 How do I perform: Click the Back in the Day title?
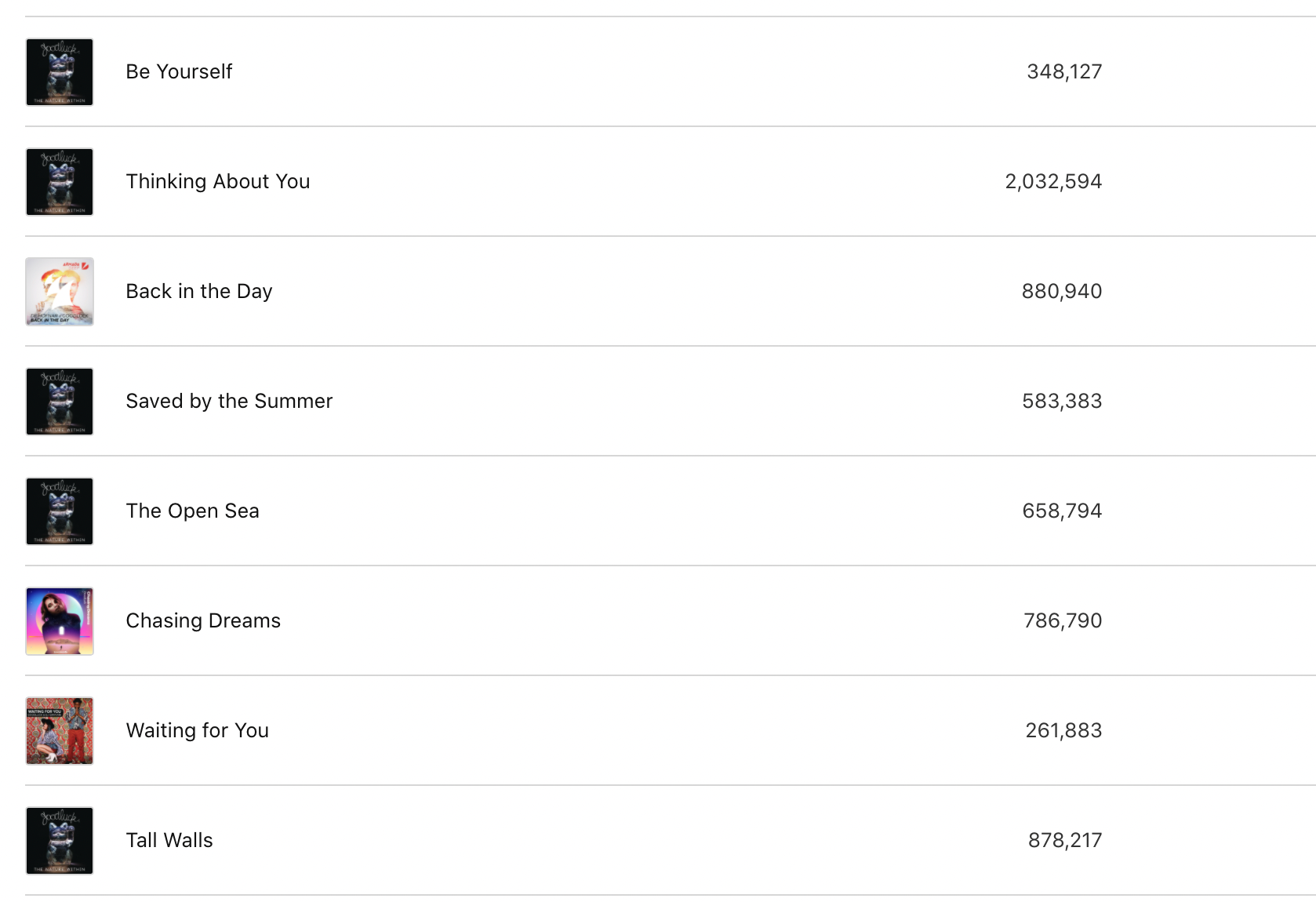pyautogui.click(x=199, y=292)
